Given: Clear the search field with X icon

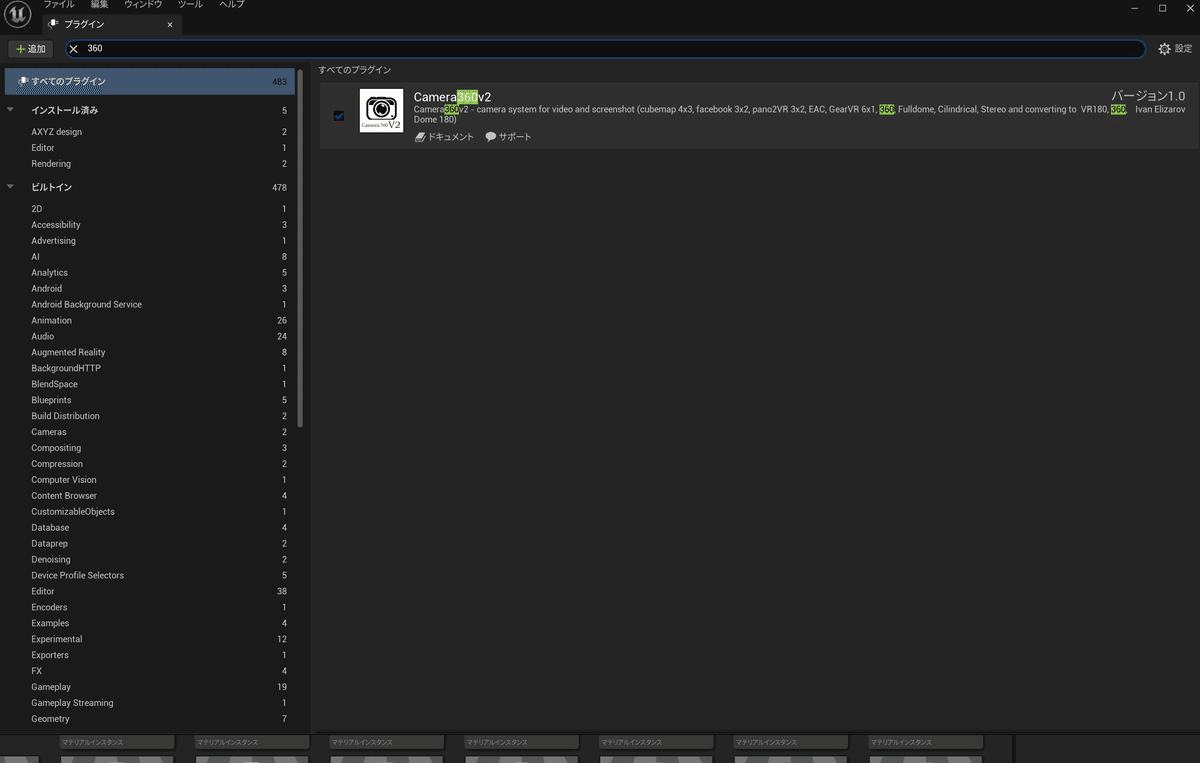Looking at the screenshot, I should coord(73,49).
